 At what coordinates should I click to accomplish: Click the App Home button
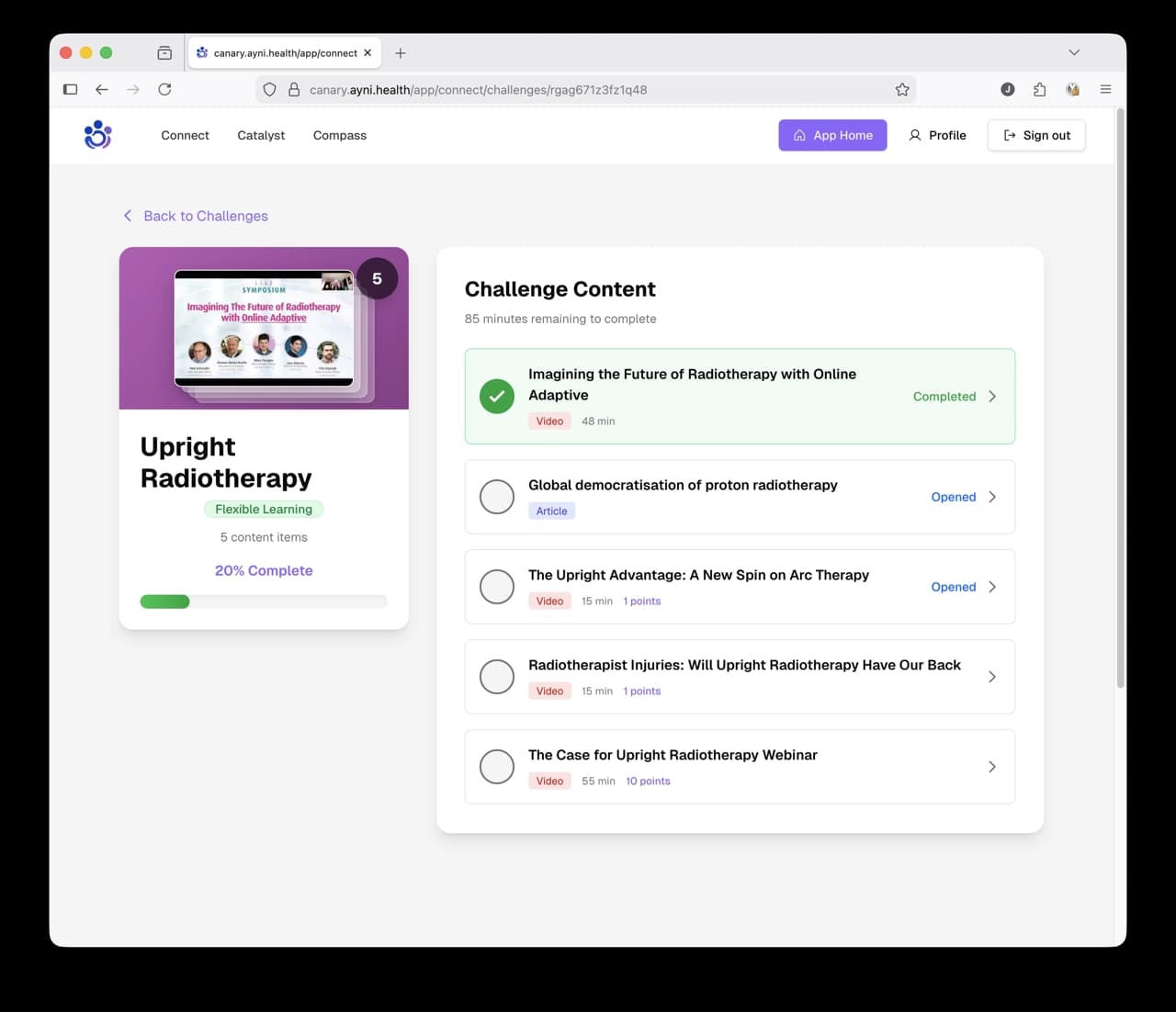[x=832, y=135]
